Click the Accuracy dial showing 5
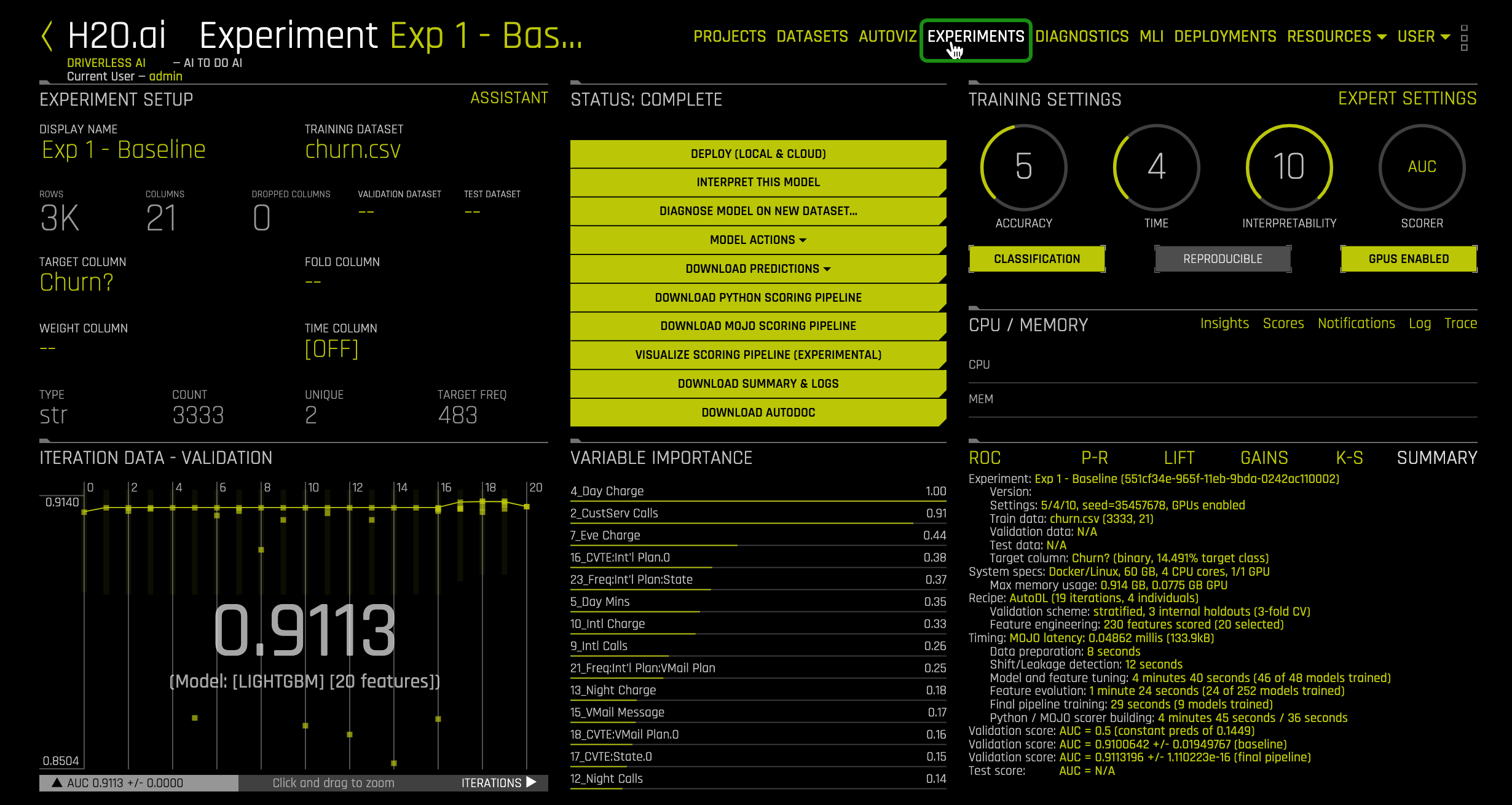The height and width of the screenshot is (805, 1512). tap(1023, 167)
